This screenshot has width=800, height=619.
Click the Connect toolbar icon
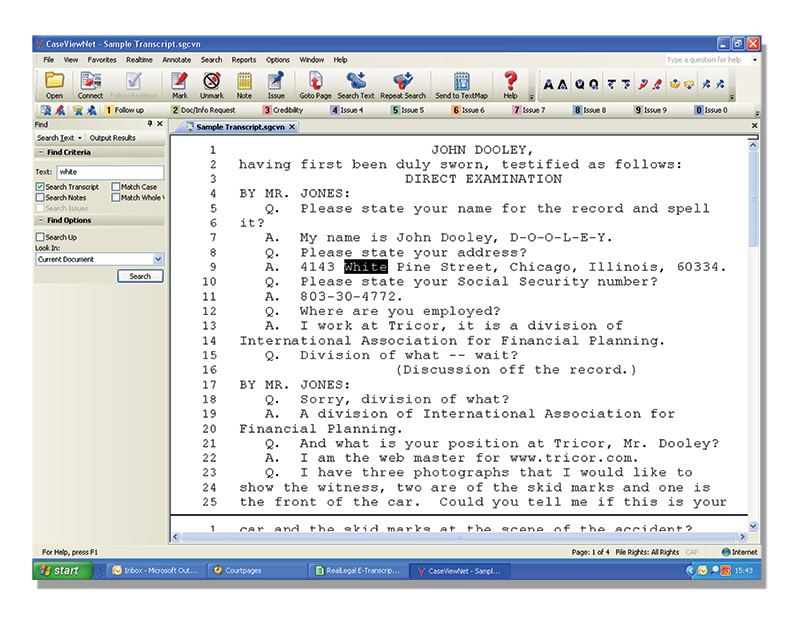(90, 81)
